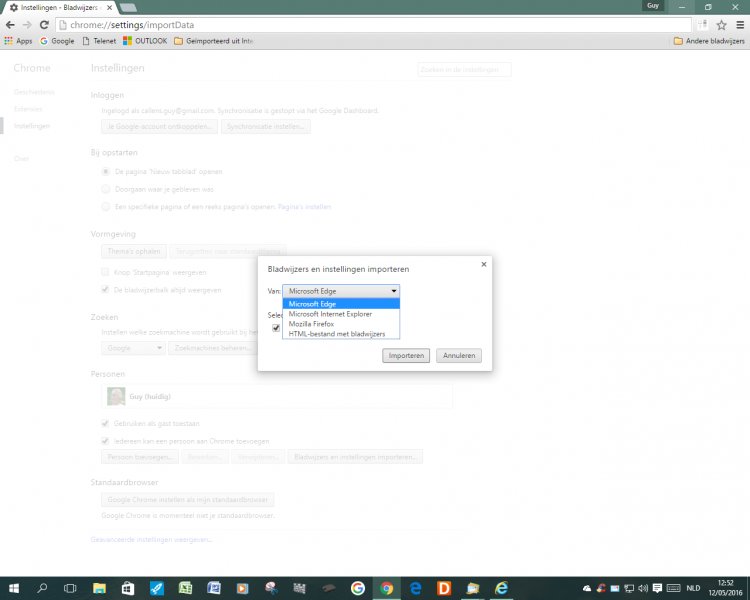Click the browser Back arrow
Viewport: 750px width, 600px height.
10,25
